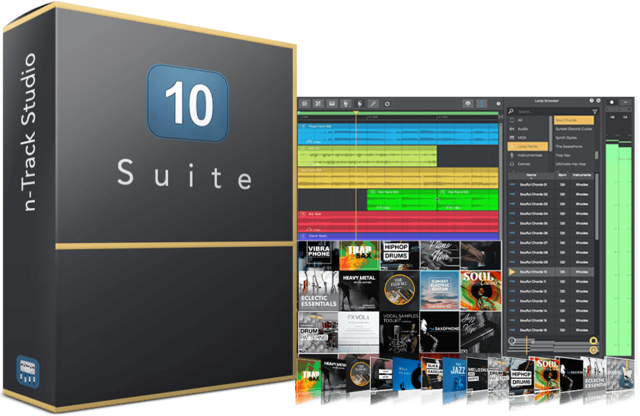Viewport: 640px width, 416px height.
Task: Click the orange playhead marker on timeline
Action: [x=356, y=113]
